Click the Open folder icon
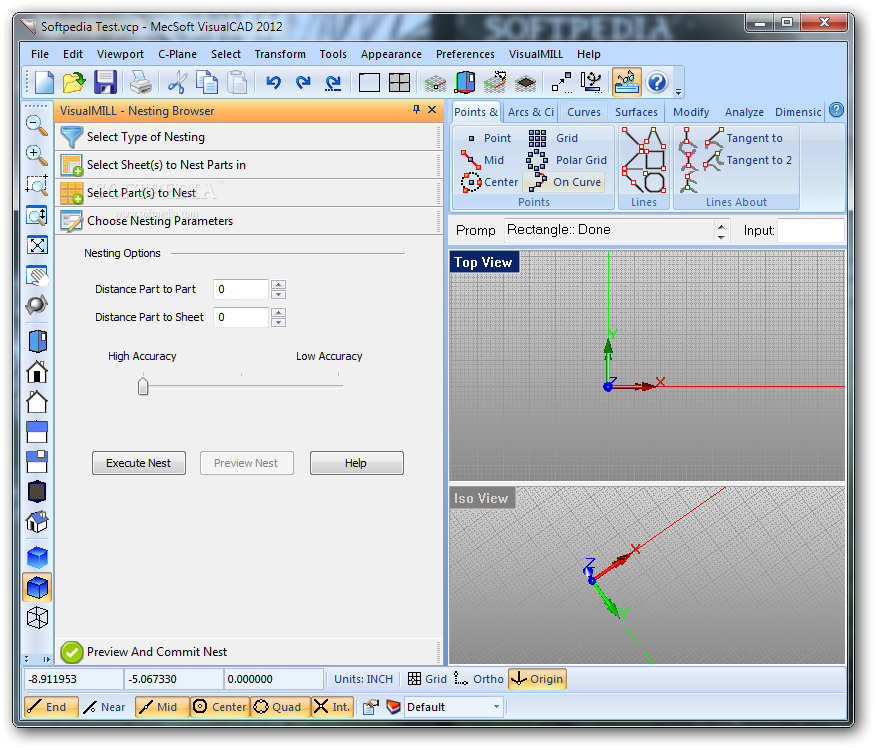This screenshot has width=875, height=748. point(74,83)
